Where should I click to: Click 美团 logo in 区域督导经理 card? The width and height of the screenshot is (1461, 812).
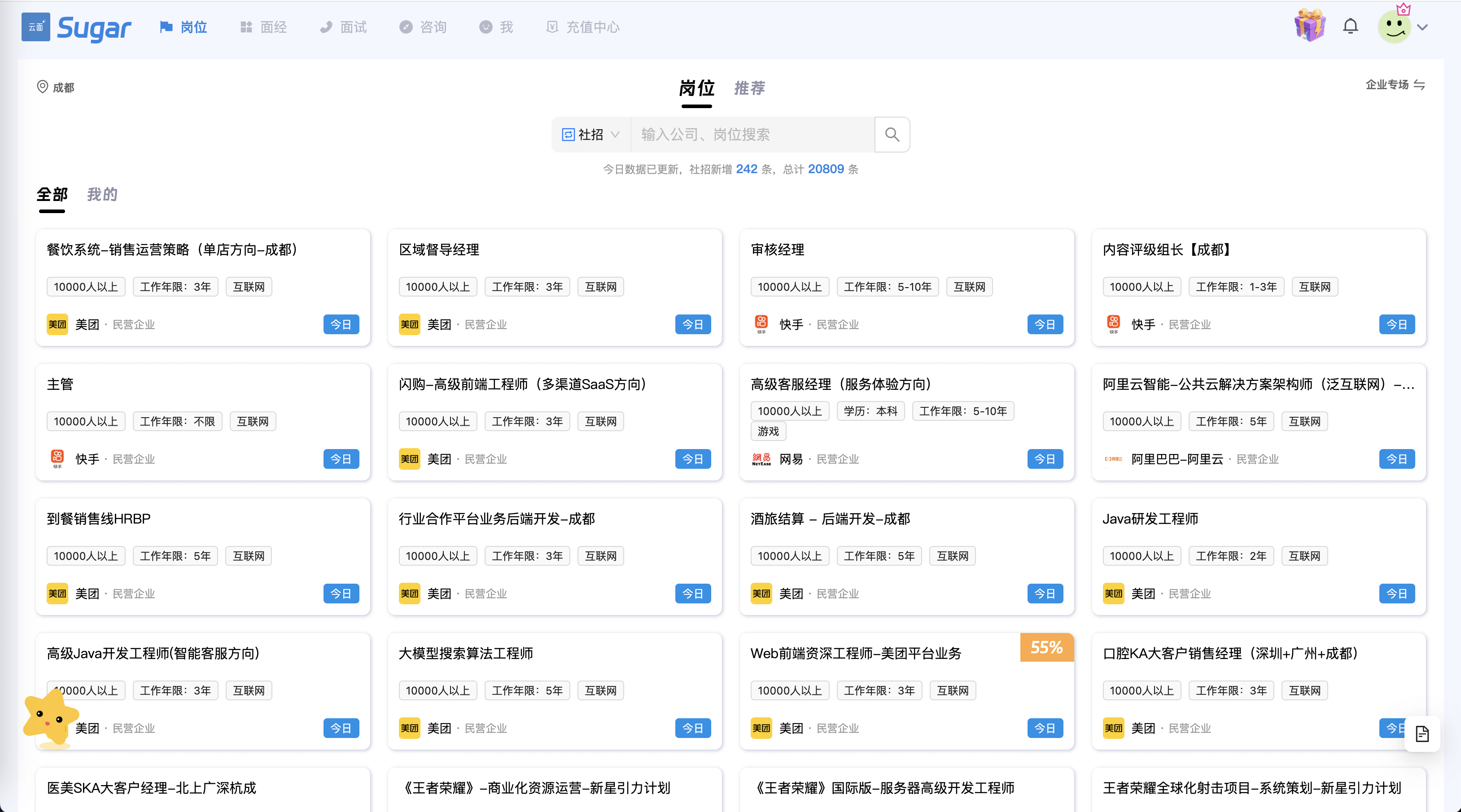pyautogui.click(x=409, y=324)
